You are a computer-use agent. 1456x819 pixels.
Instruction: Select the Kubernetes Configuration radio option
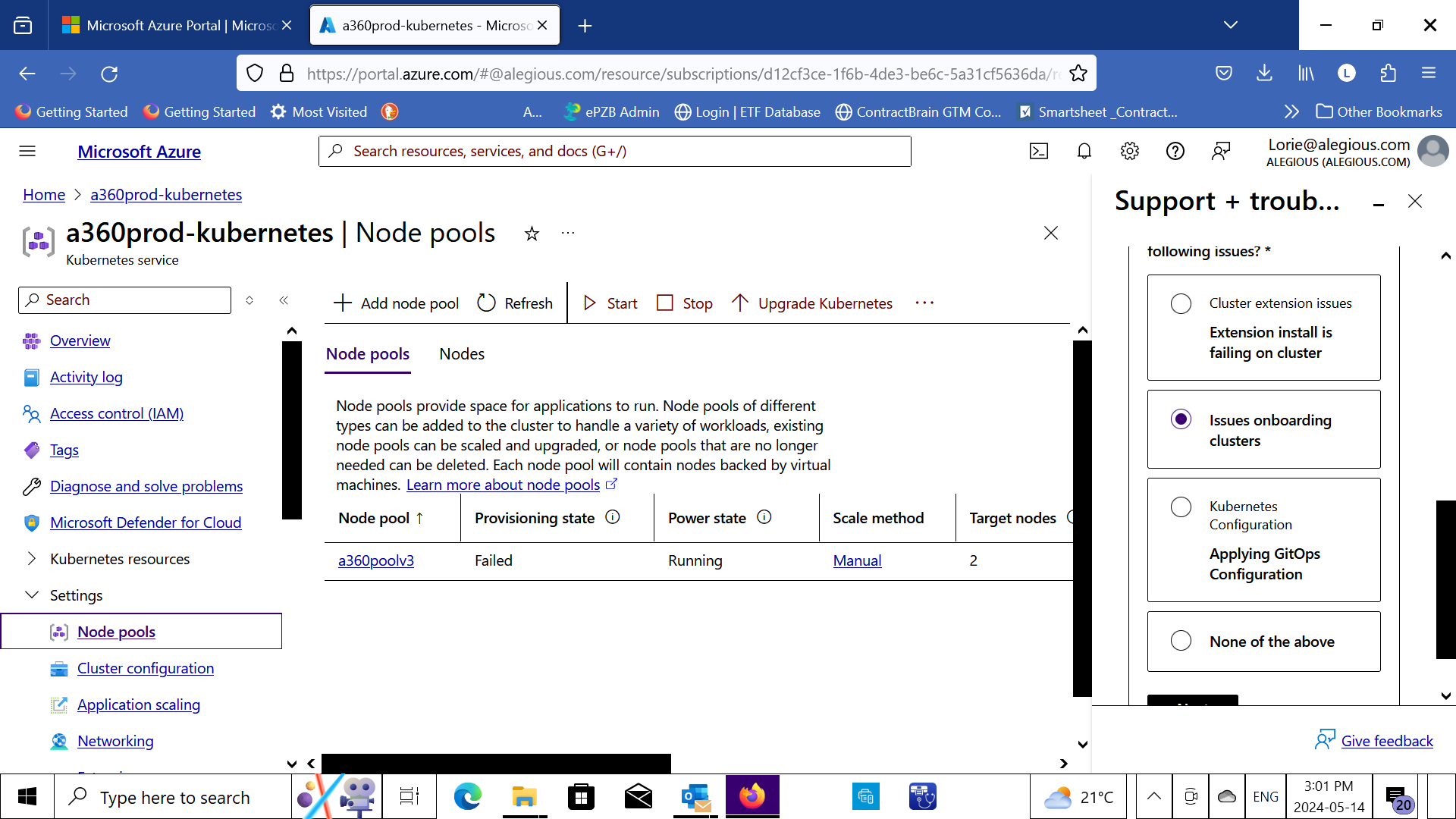coord(1181,507)
